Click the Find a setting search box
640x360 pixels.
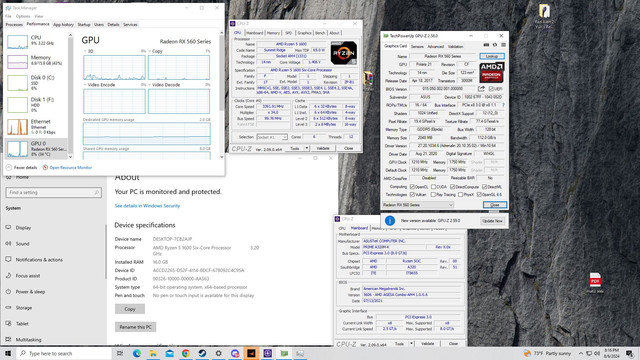tap(53, 192)
